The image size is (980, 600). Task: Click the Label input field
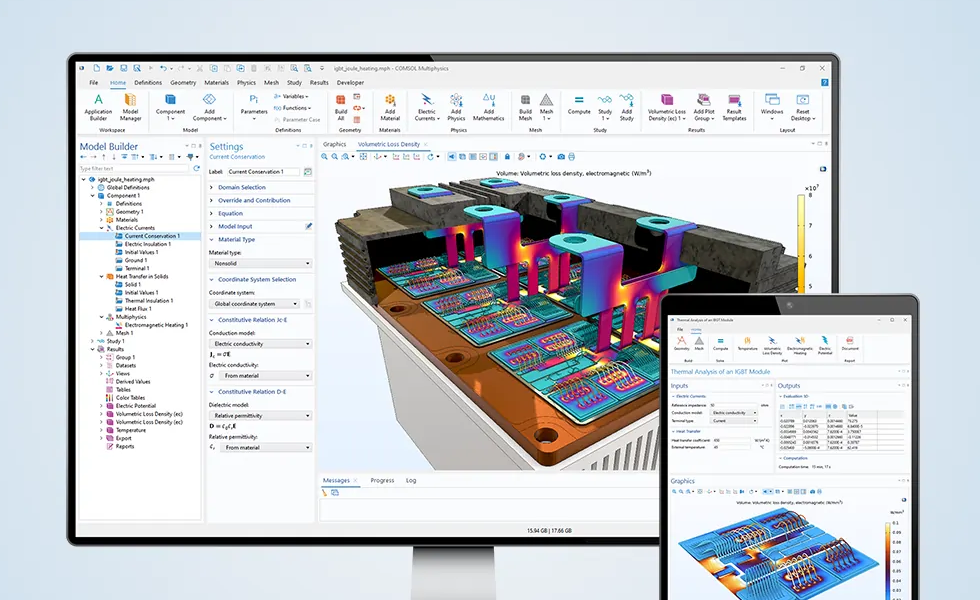tap(264, 172)
